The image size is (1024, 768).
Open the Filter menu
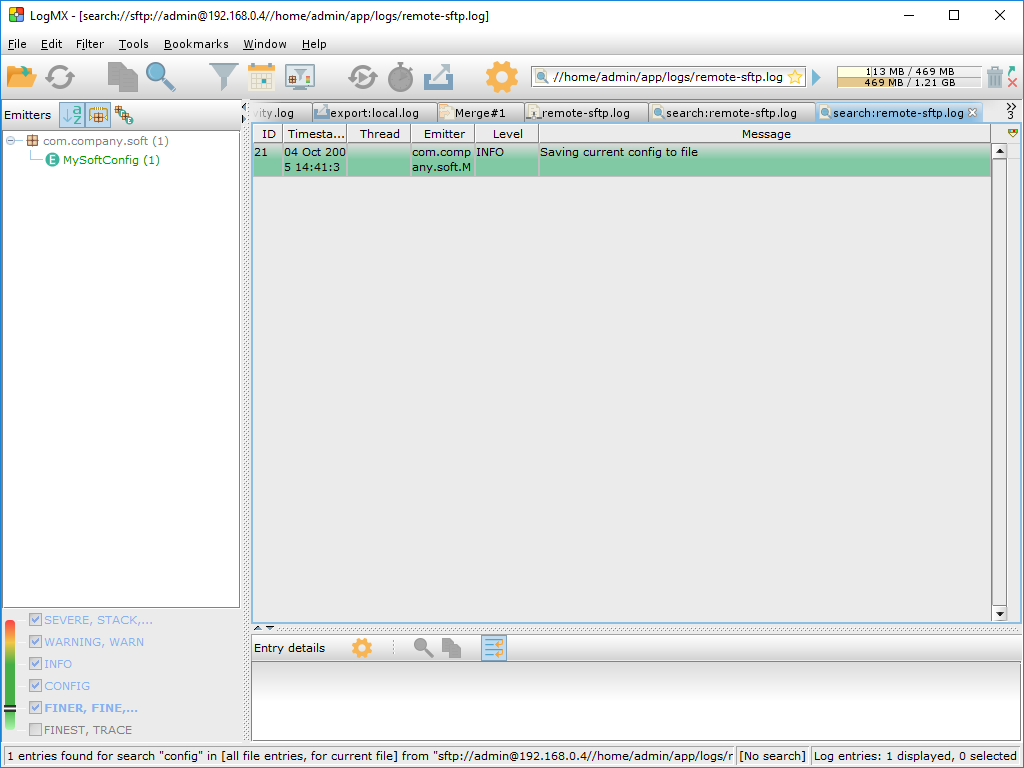[x=89, y=44]
